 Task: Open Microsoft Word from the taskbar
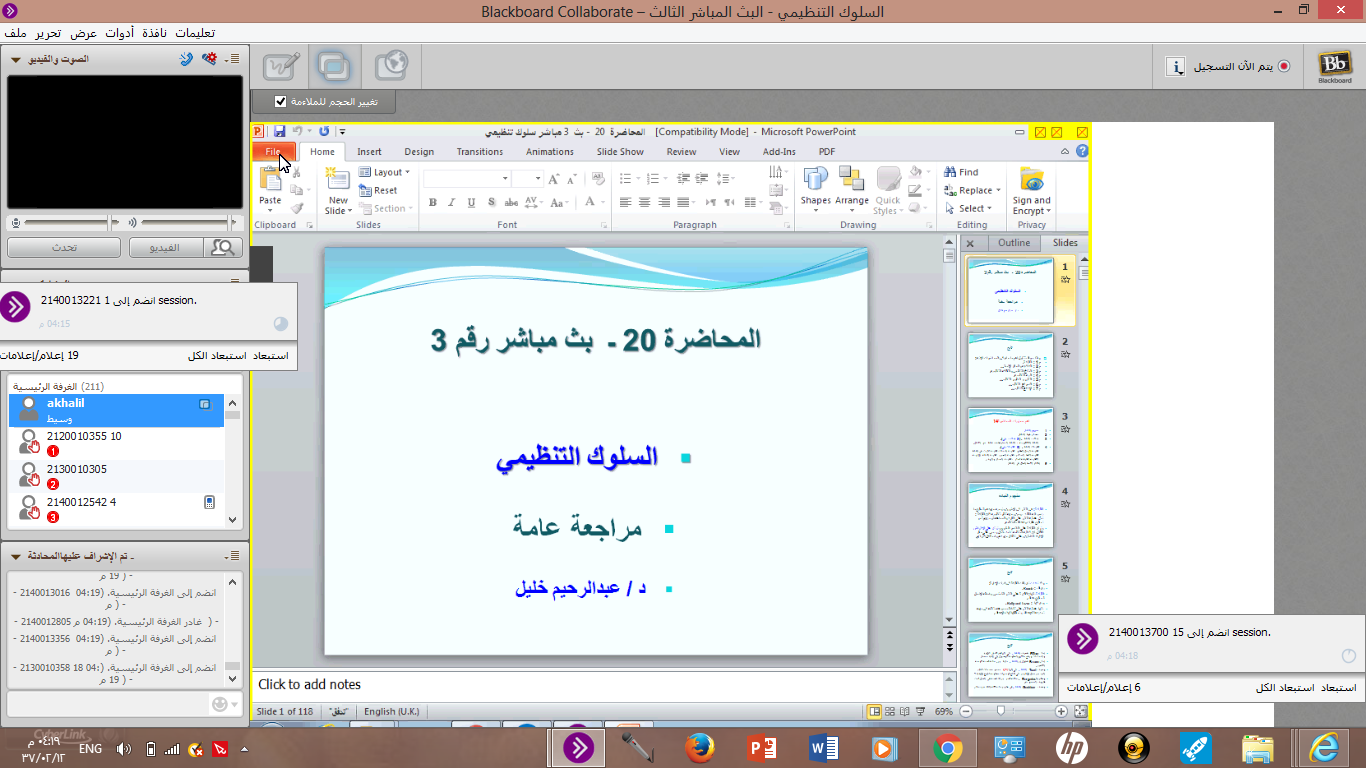pos(824,747)
